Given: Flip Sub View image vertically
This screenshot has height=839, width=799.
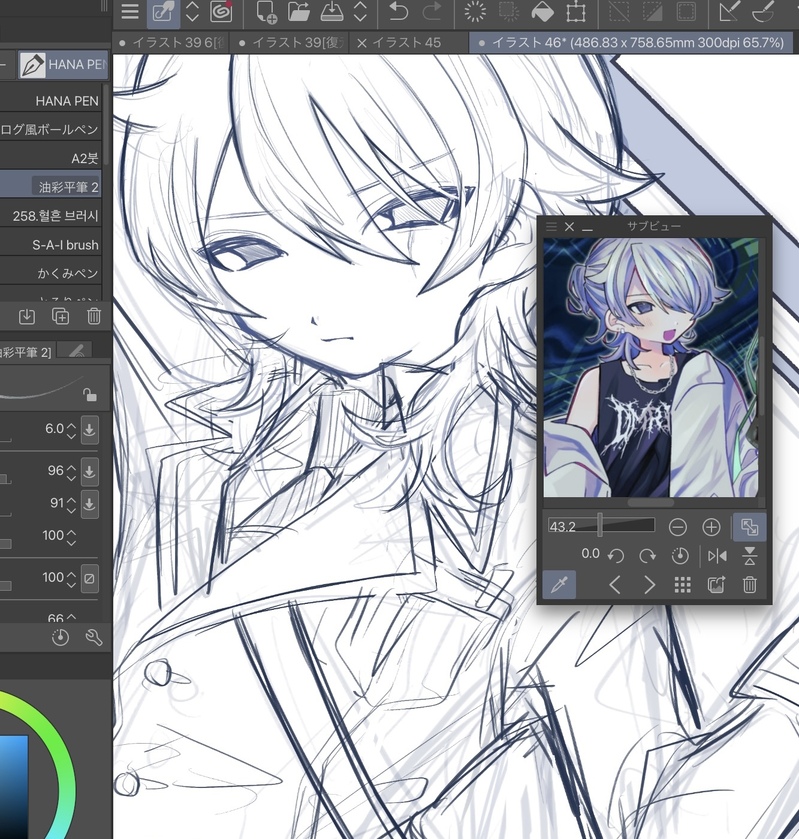Looking at the screenshot, I should pyautogui.click(x=750, y=556).
